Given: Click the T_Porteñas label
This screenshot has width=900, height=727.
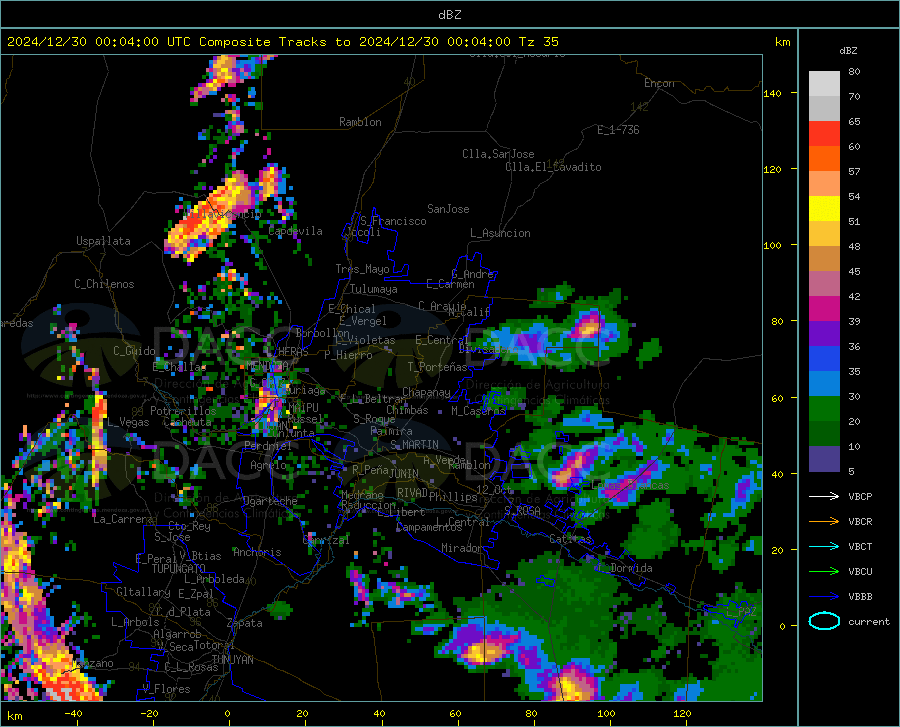Looking at the screenshot, I should pyautogui.click(x=437, y=367).
